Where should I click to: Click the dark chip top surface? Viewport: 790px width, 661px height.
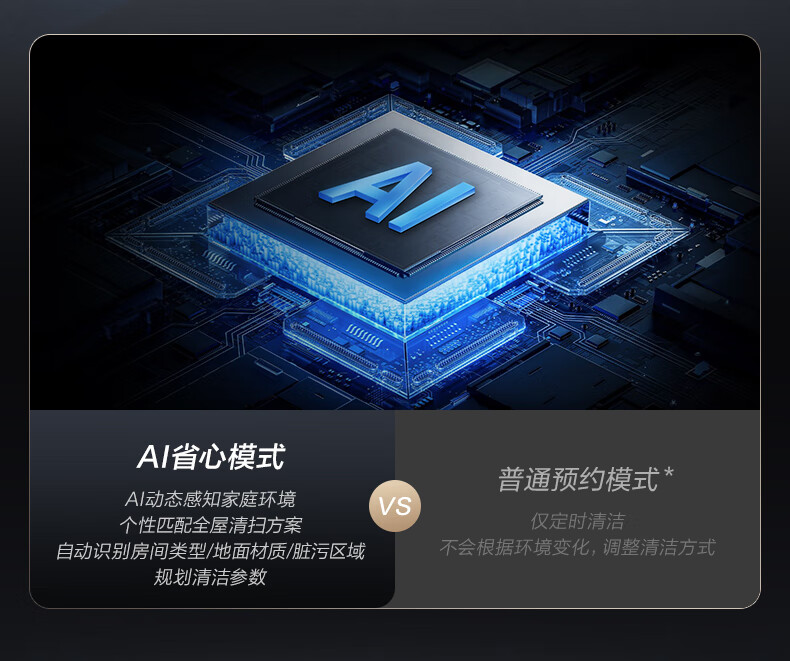[x=398, y=202]
